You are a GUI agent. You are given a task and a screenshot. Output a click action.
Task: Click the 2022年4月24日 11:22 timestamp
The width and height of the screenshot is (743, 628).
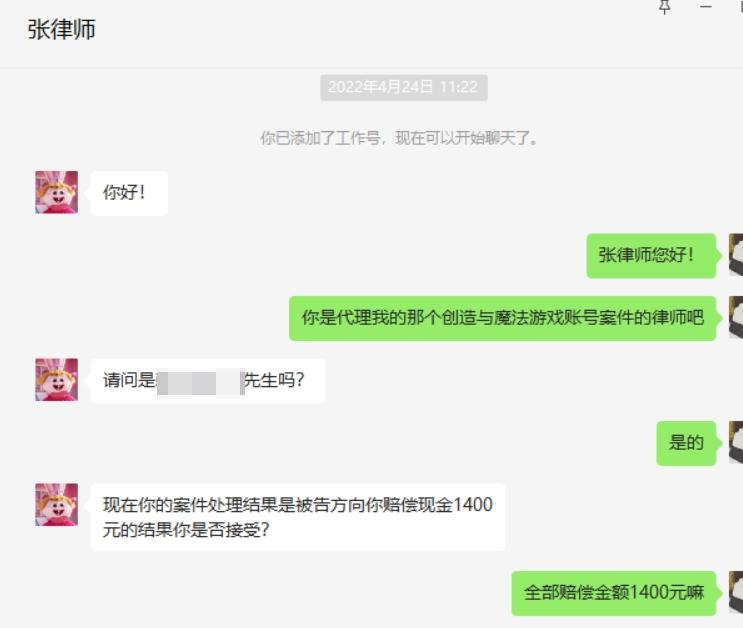pyautogui.click(x=404, y=87)
